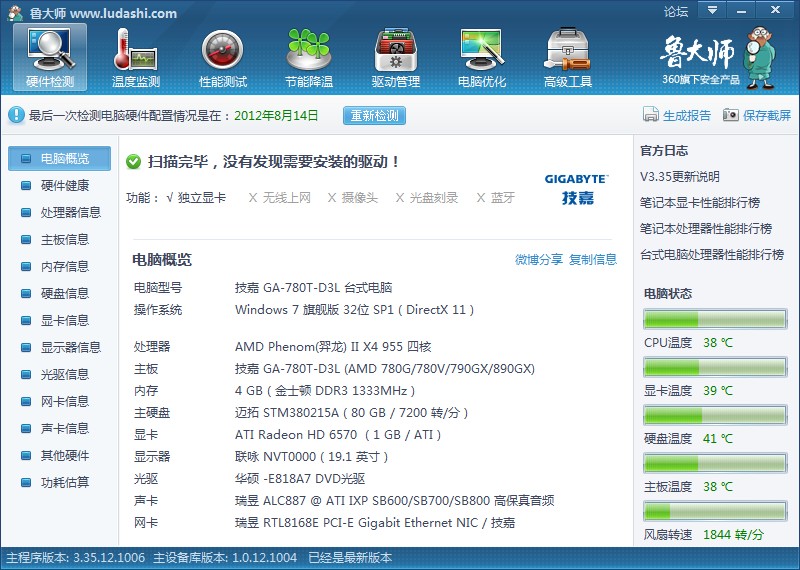Click the 蓝牙 feature label

[x=503, y=197]
